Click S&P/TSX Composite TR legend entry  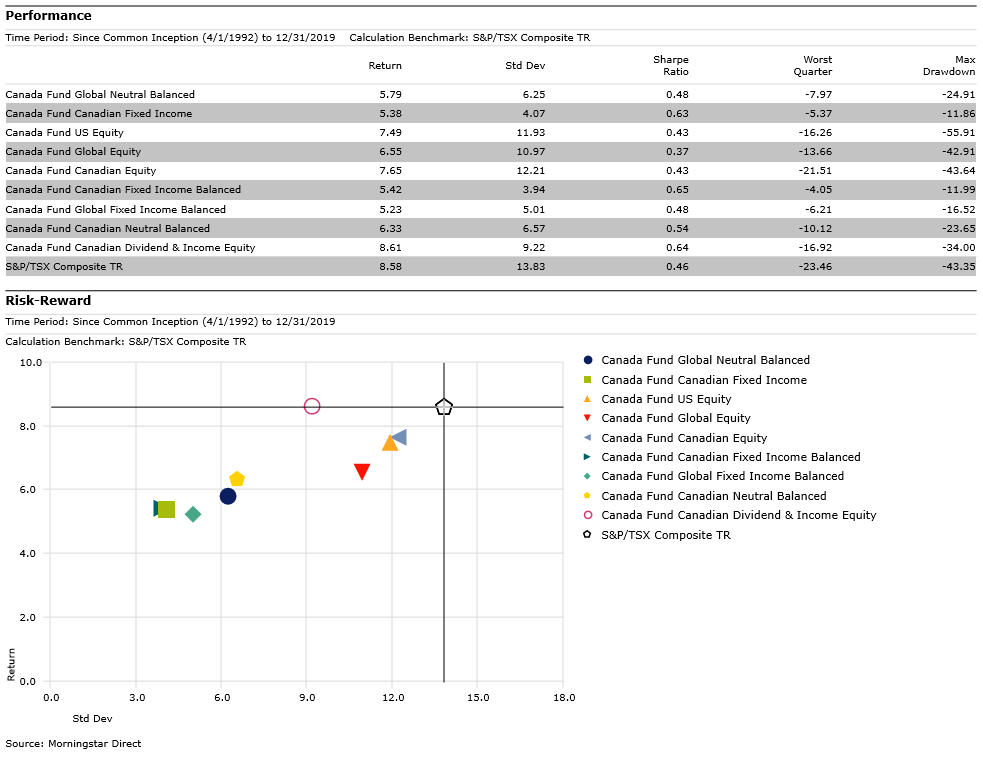point(665,535)
